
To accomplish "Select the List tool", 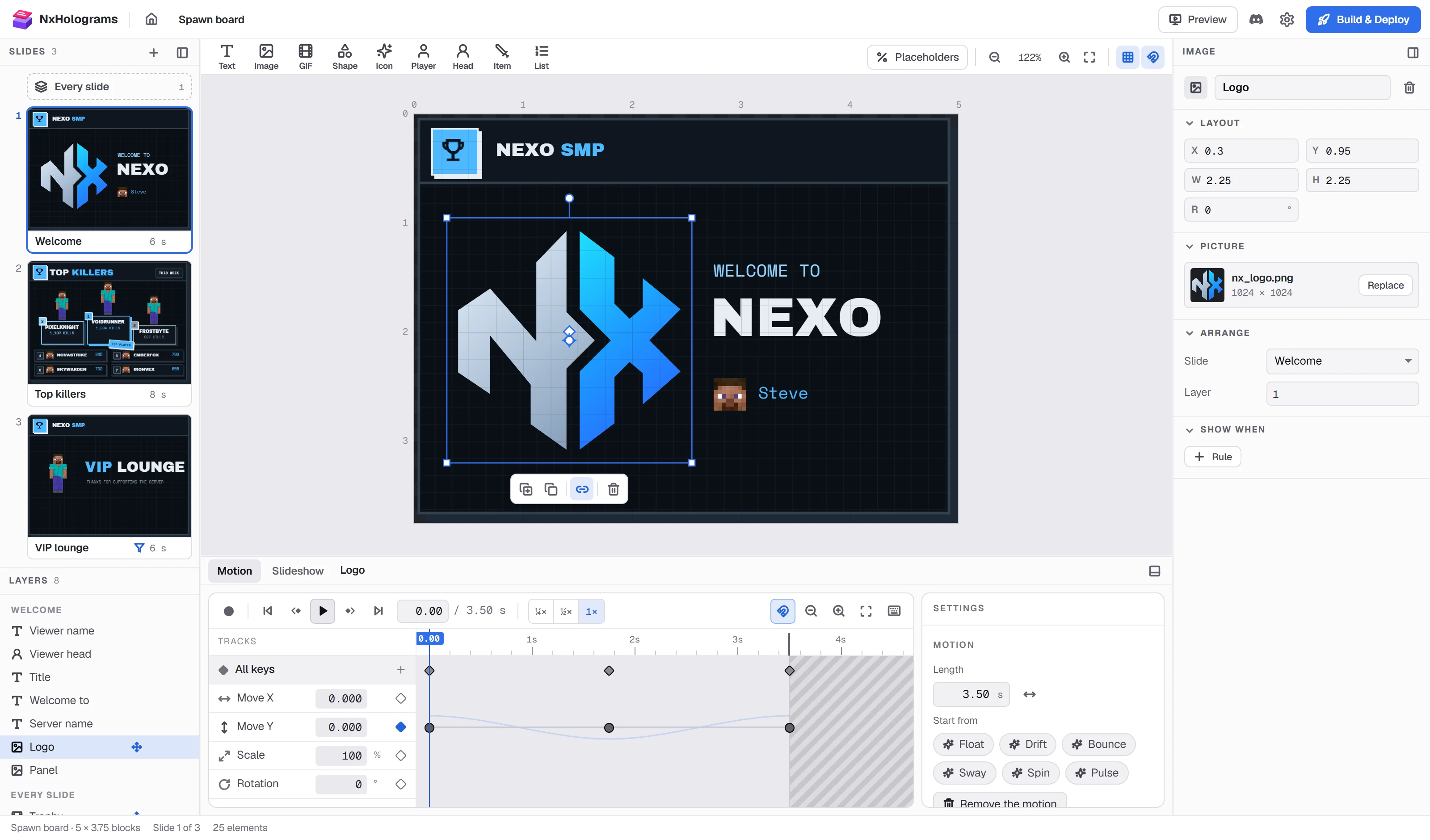I will (541, 57).
